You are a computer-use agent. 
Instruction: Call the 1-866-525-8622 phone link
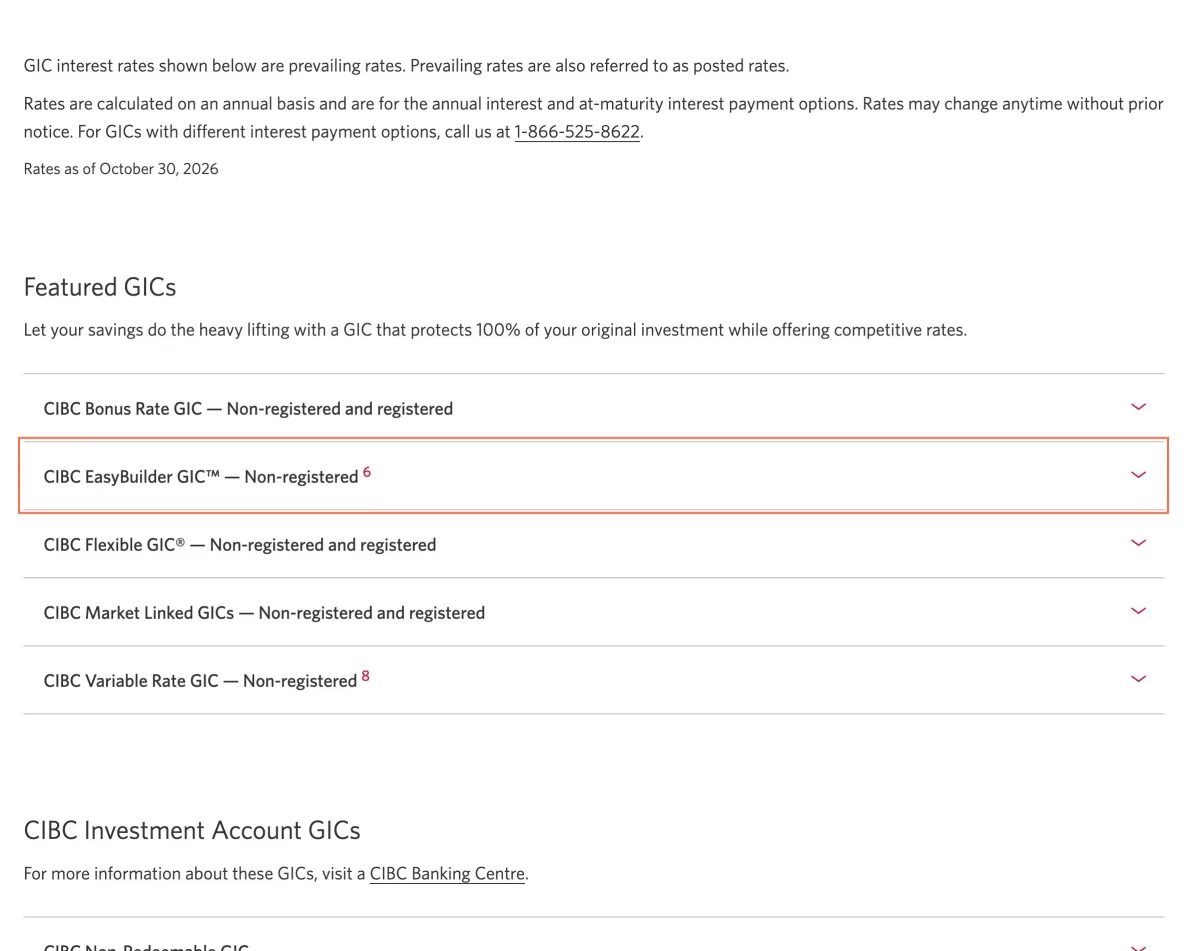coord(577,132)
